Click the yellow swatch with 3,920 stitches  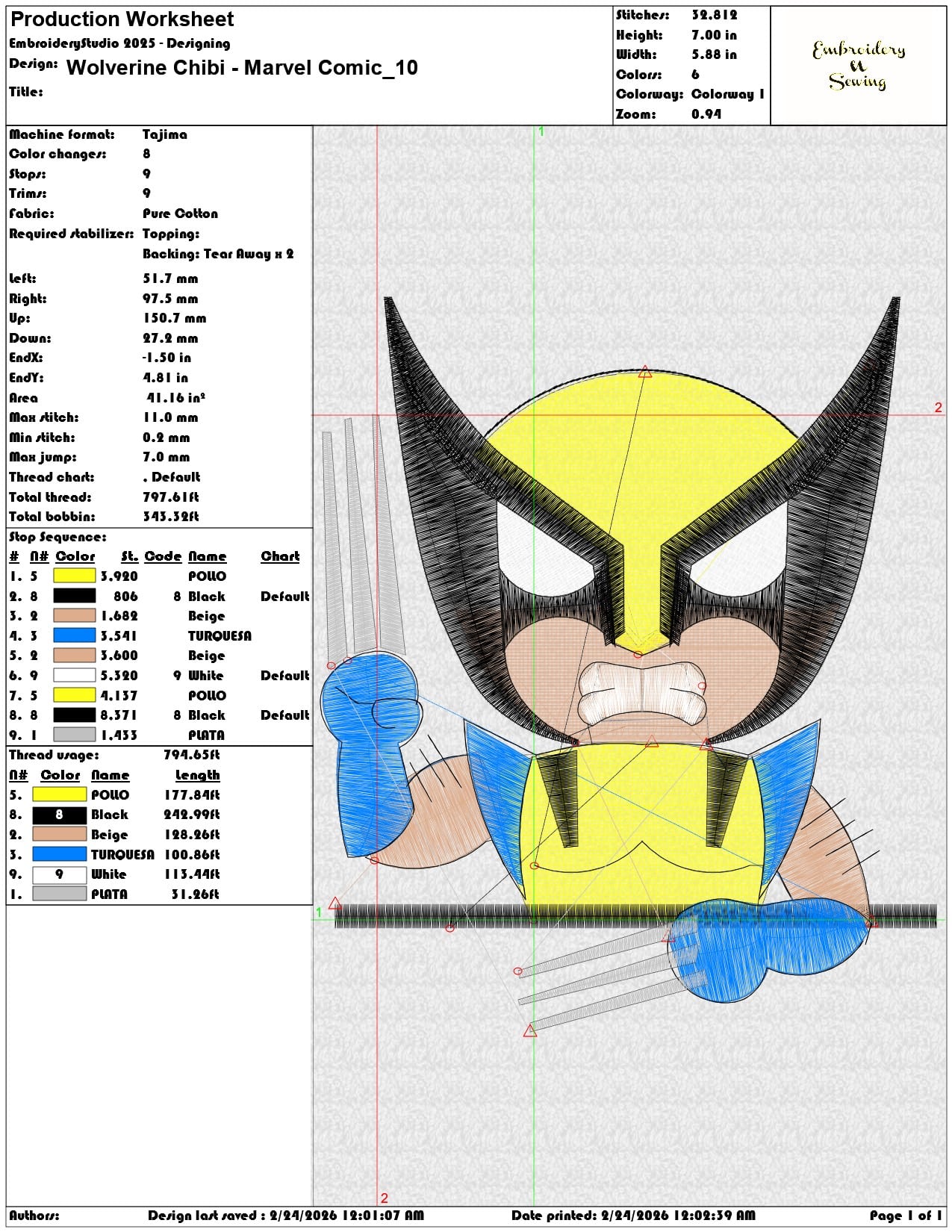(75, 576)
